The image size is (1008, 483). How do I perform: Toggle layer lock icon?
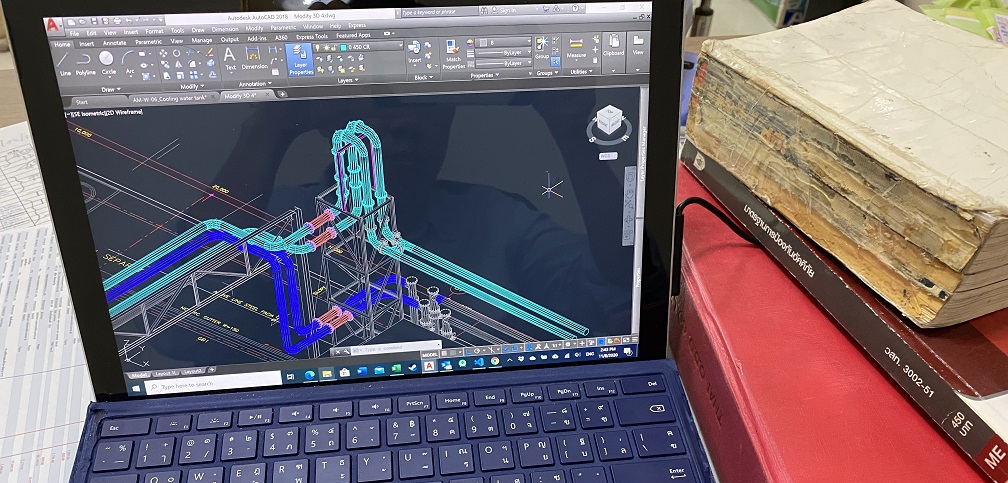click(x=335, y=48)
